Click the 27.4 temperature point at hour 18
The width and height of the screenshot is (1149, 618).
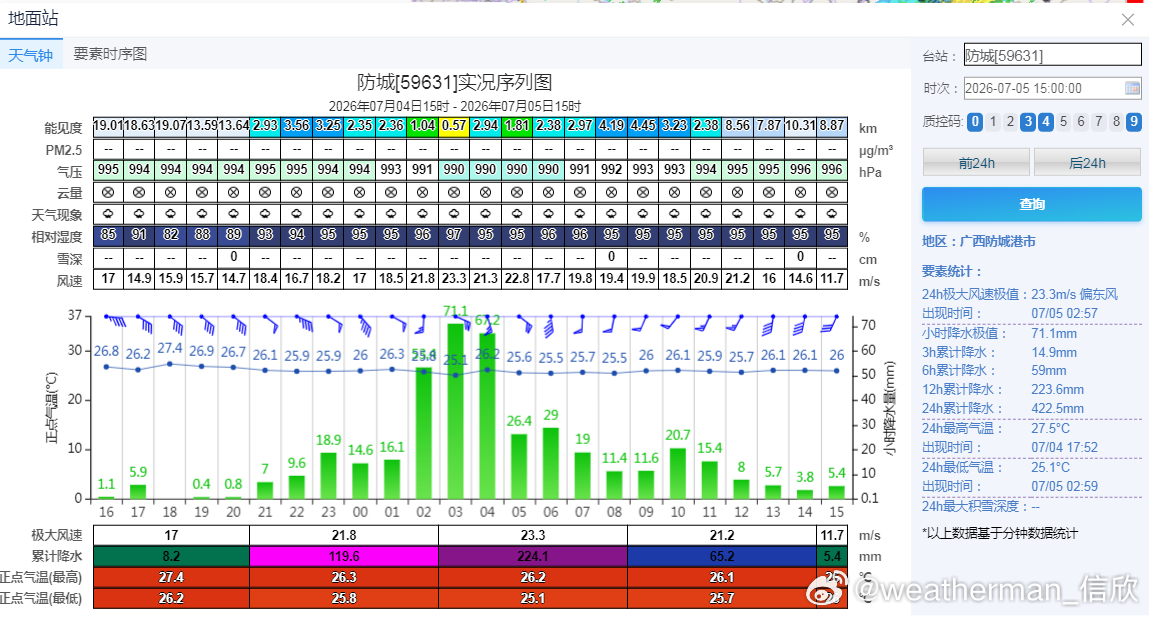(170, 364)
